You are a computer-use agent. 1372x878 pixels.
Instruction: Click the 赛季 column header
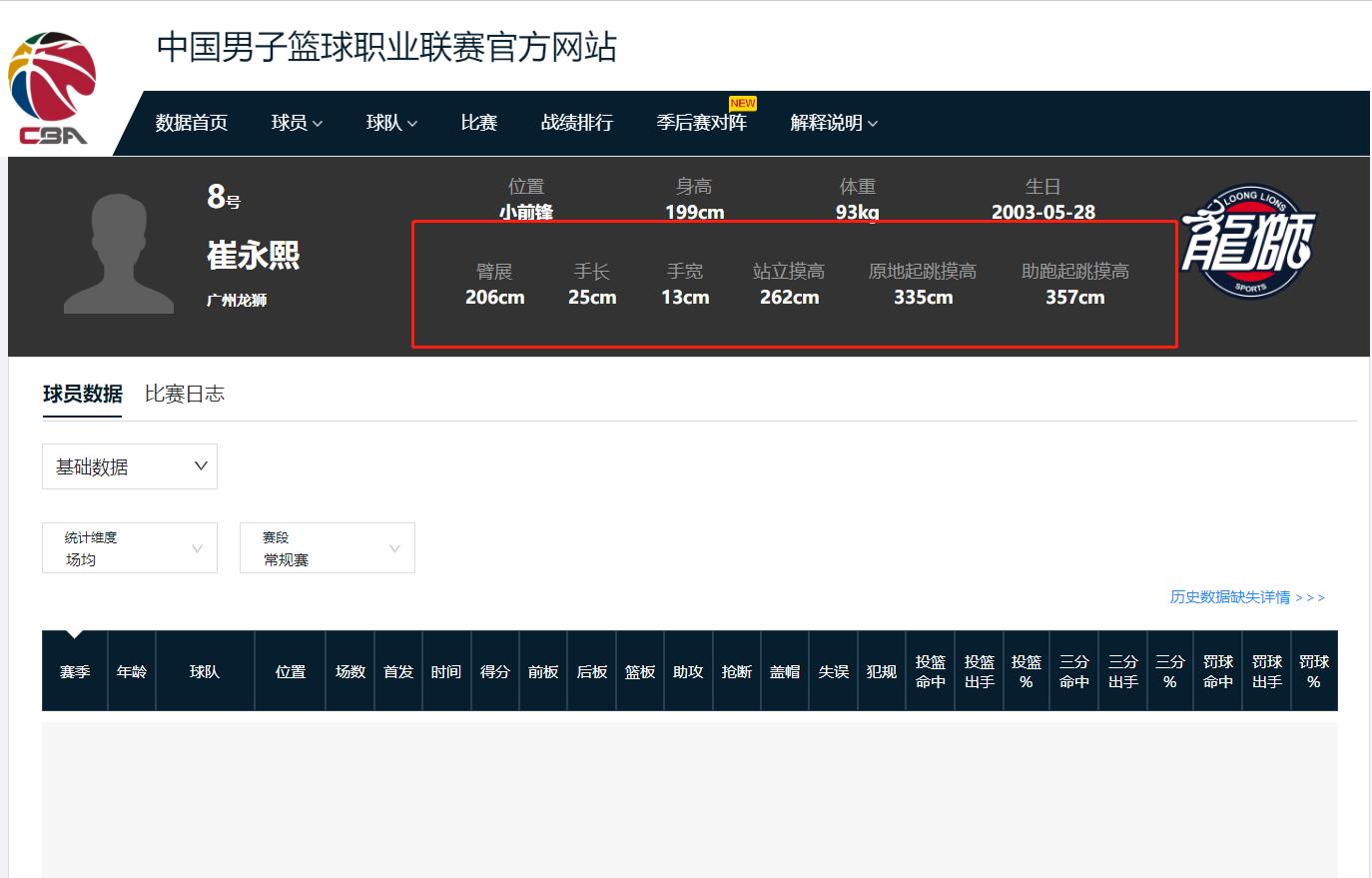(x=75, y=672)
